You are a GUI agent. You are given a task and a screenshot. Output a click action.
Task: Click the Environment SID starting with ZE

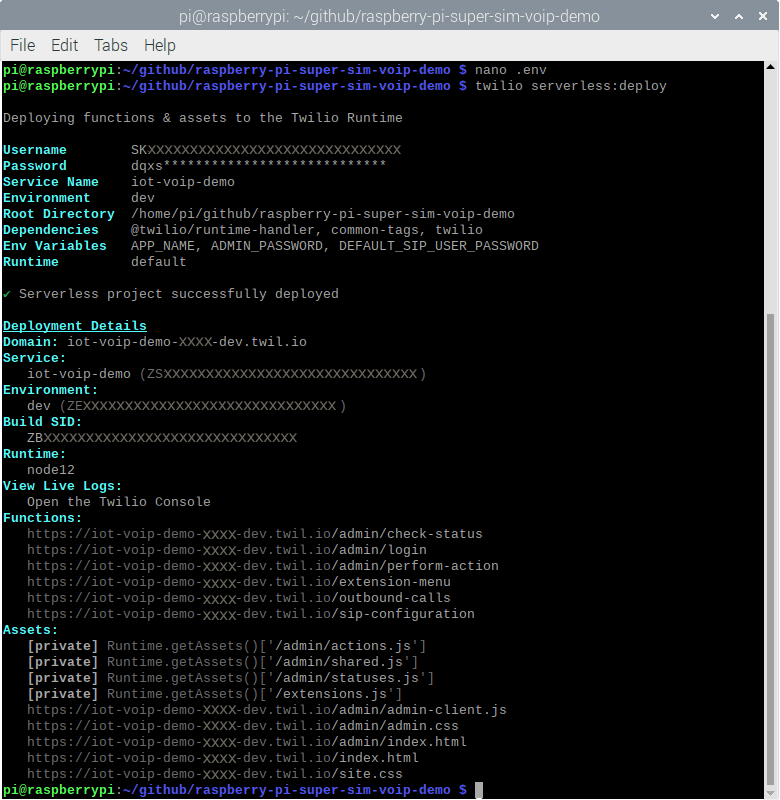pyautogui.click(x=203, y=406)
